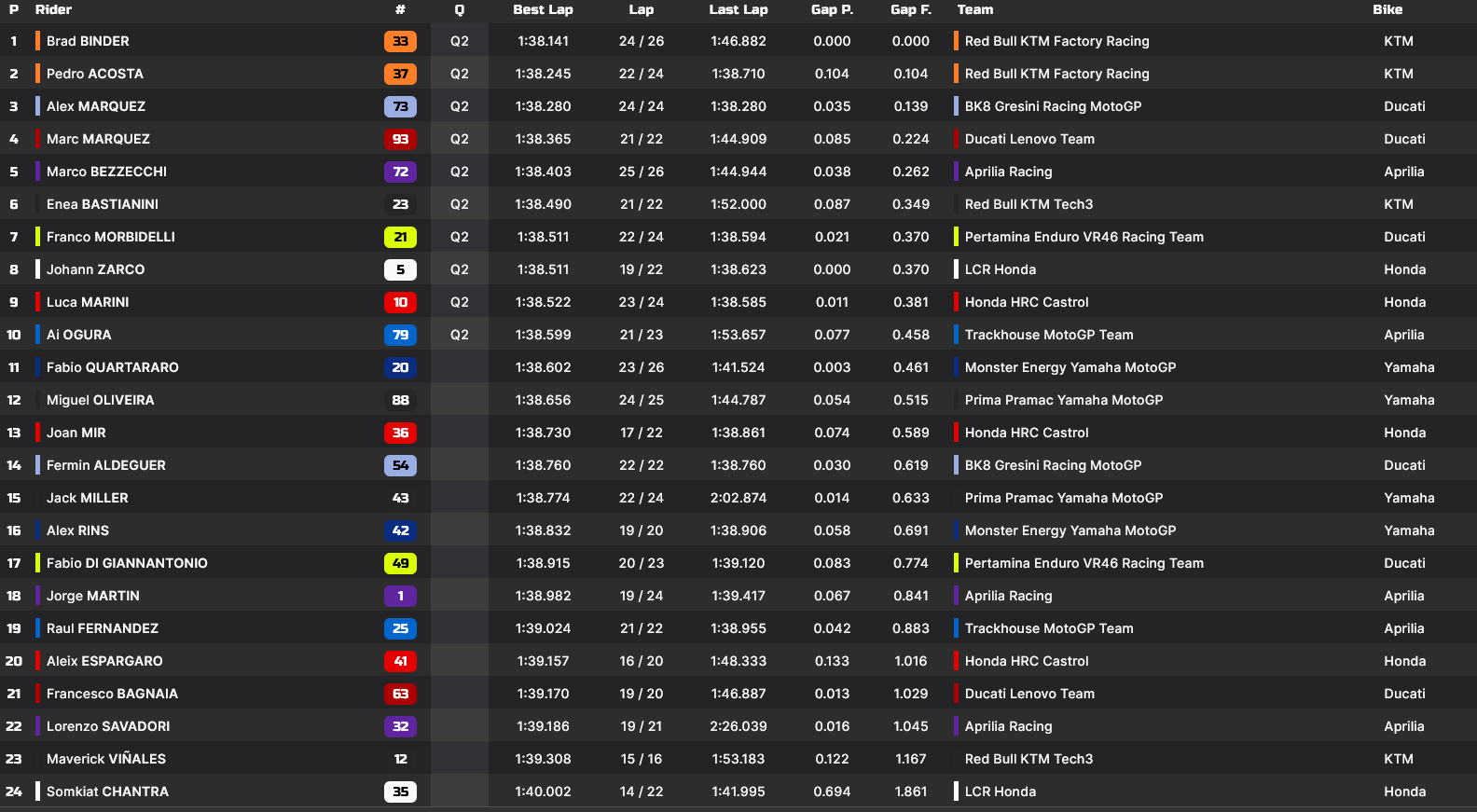Click Joan Mir's number 36 badge
Viewport: 1477px width, 812px height.
[x=400, y=433]
